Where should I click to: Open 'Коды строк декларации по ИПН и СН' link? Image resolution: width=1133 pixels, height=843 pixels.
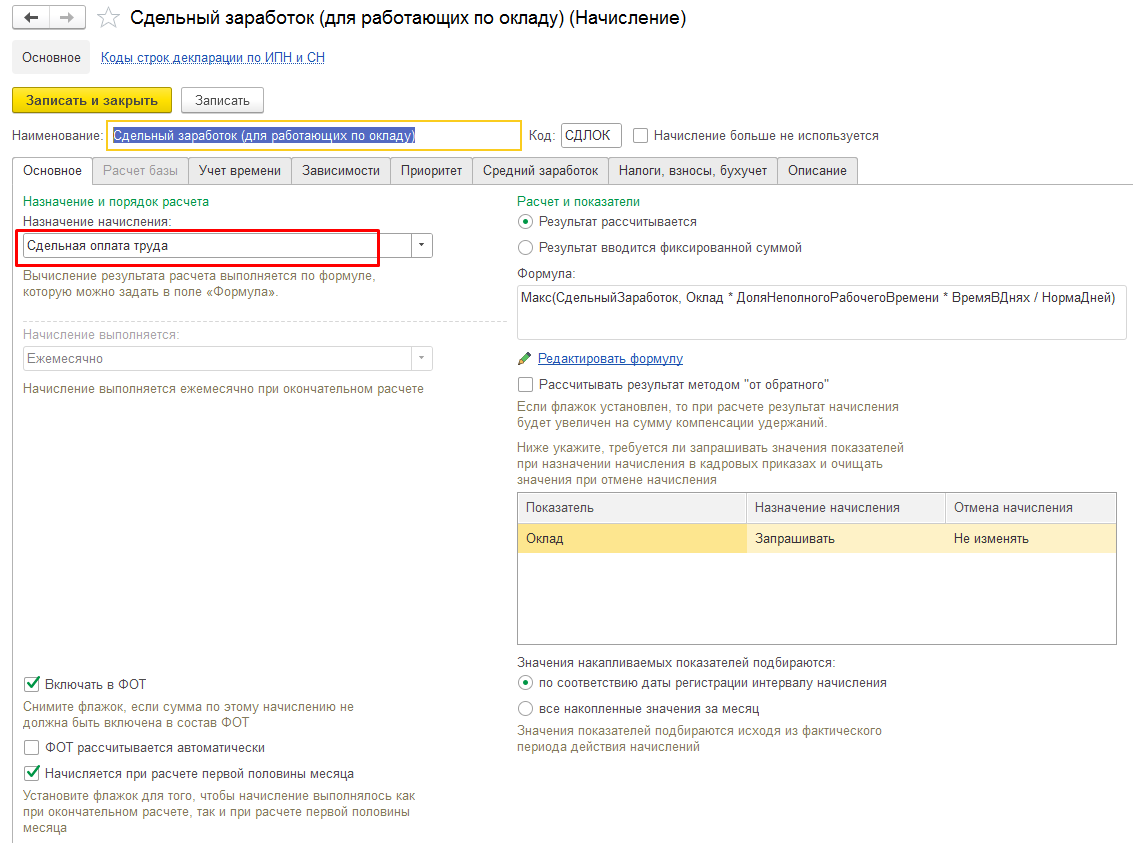click(x=212, y=58)
